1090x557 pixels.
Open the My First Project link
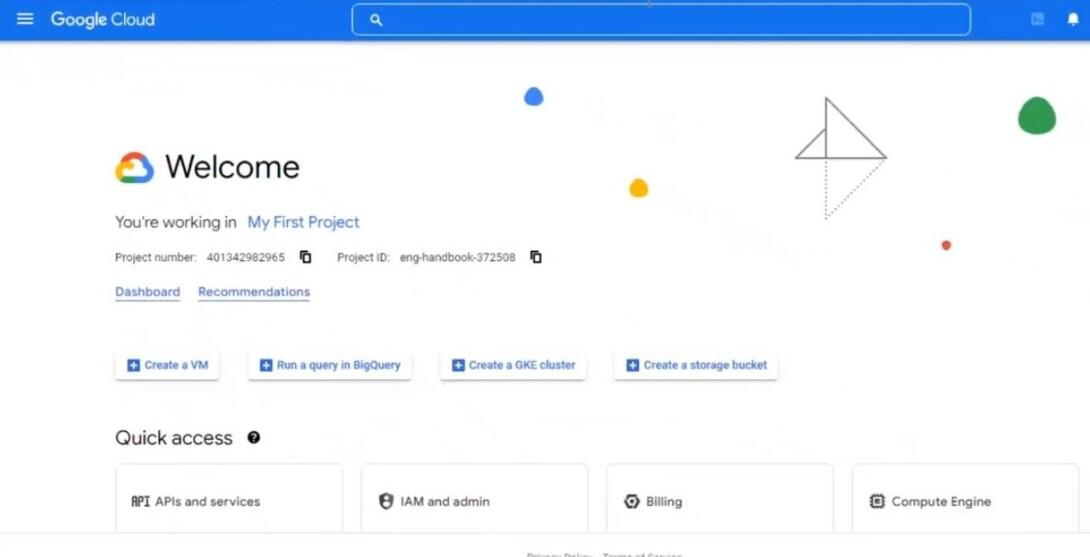tap(304, 223)
